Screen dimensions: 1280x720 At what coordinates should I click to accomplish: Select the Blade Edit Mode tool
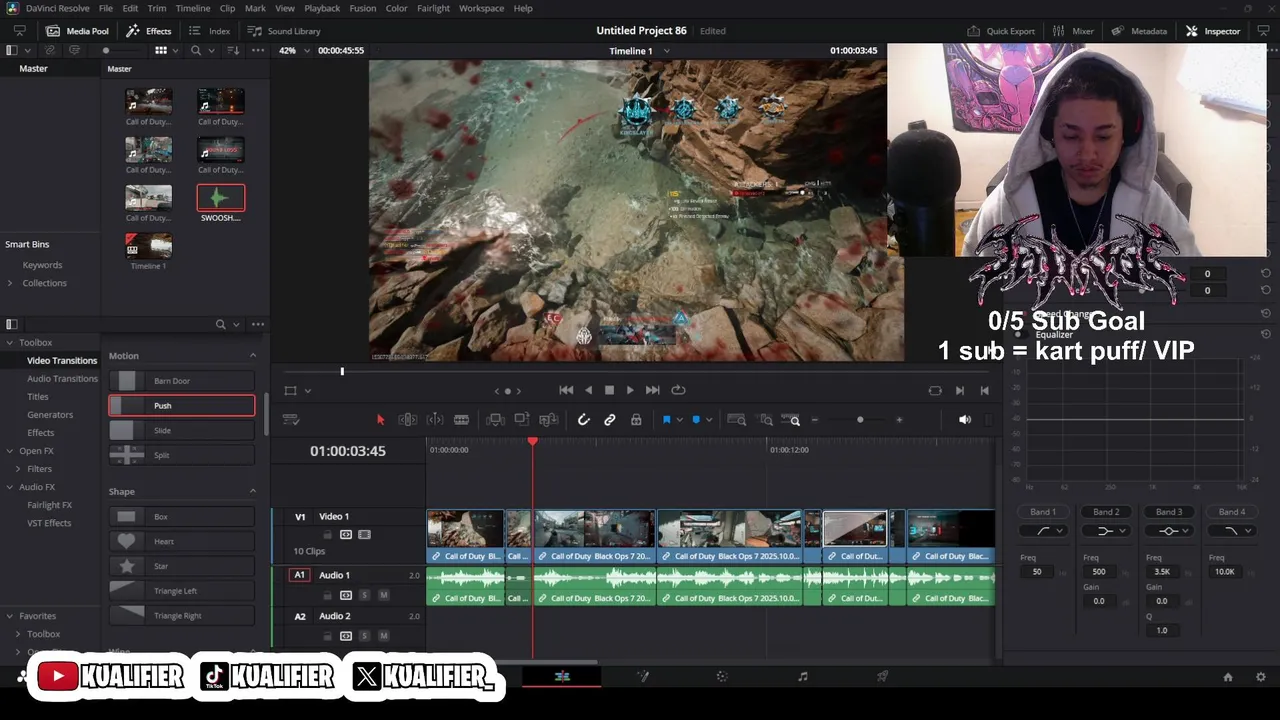click(x=462, y=420)
